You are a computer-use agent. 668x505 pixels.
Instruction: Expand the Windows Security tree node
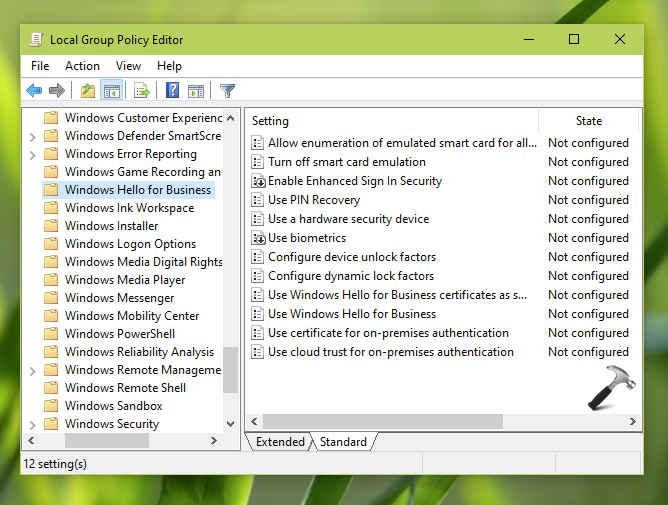click(x=33, y=424)
